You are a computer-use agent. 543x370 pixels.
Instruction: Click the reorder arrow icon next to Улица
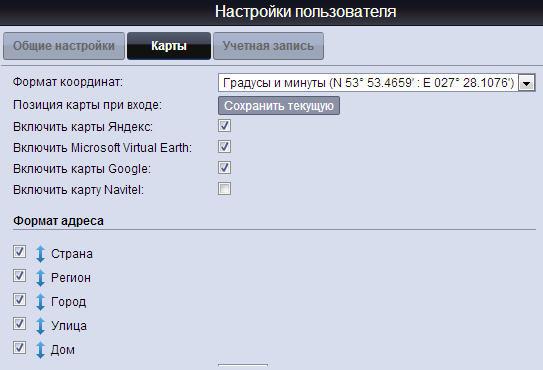click(41, 326)
